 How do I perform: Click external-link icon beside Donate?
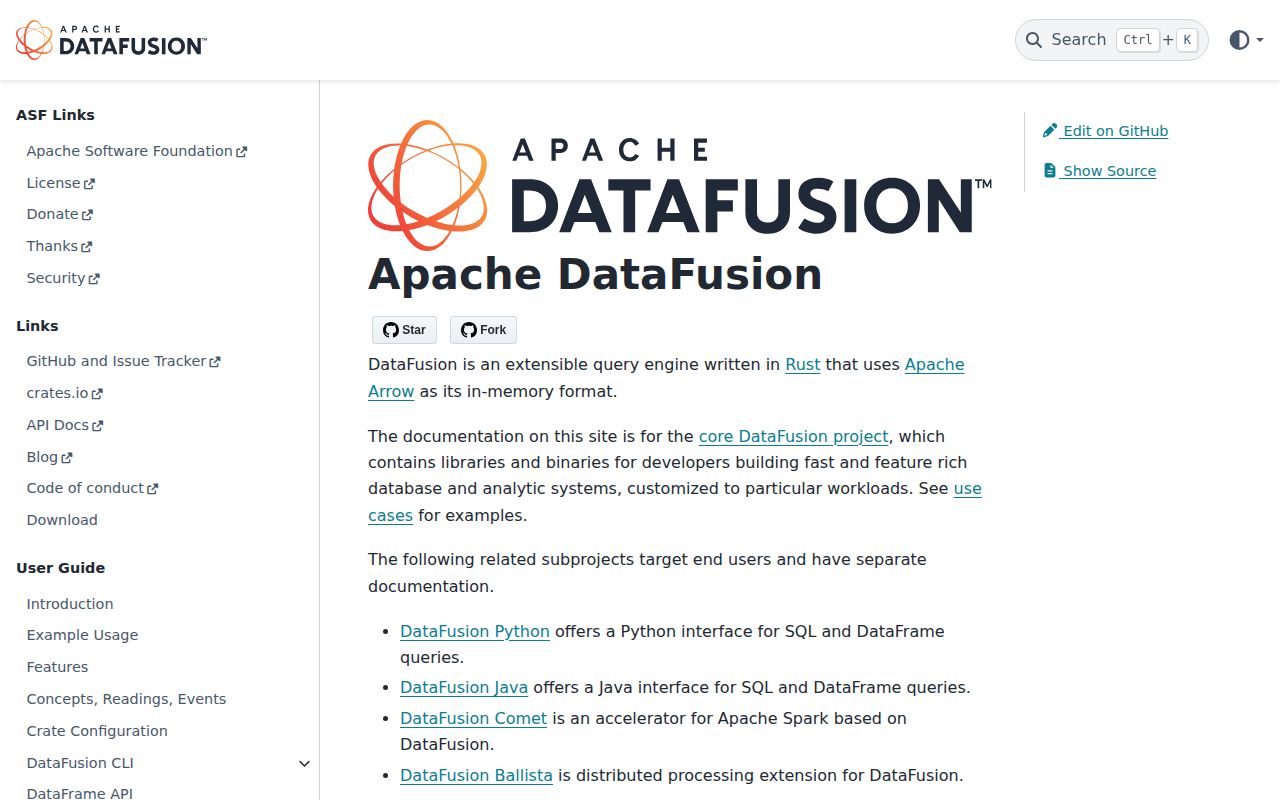[x=87, y=215]
